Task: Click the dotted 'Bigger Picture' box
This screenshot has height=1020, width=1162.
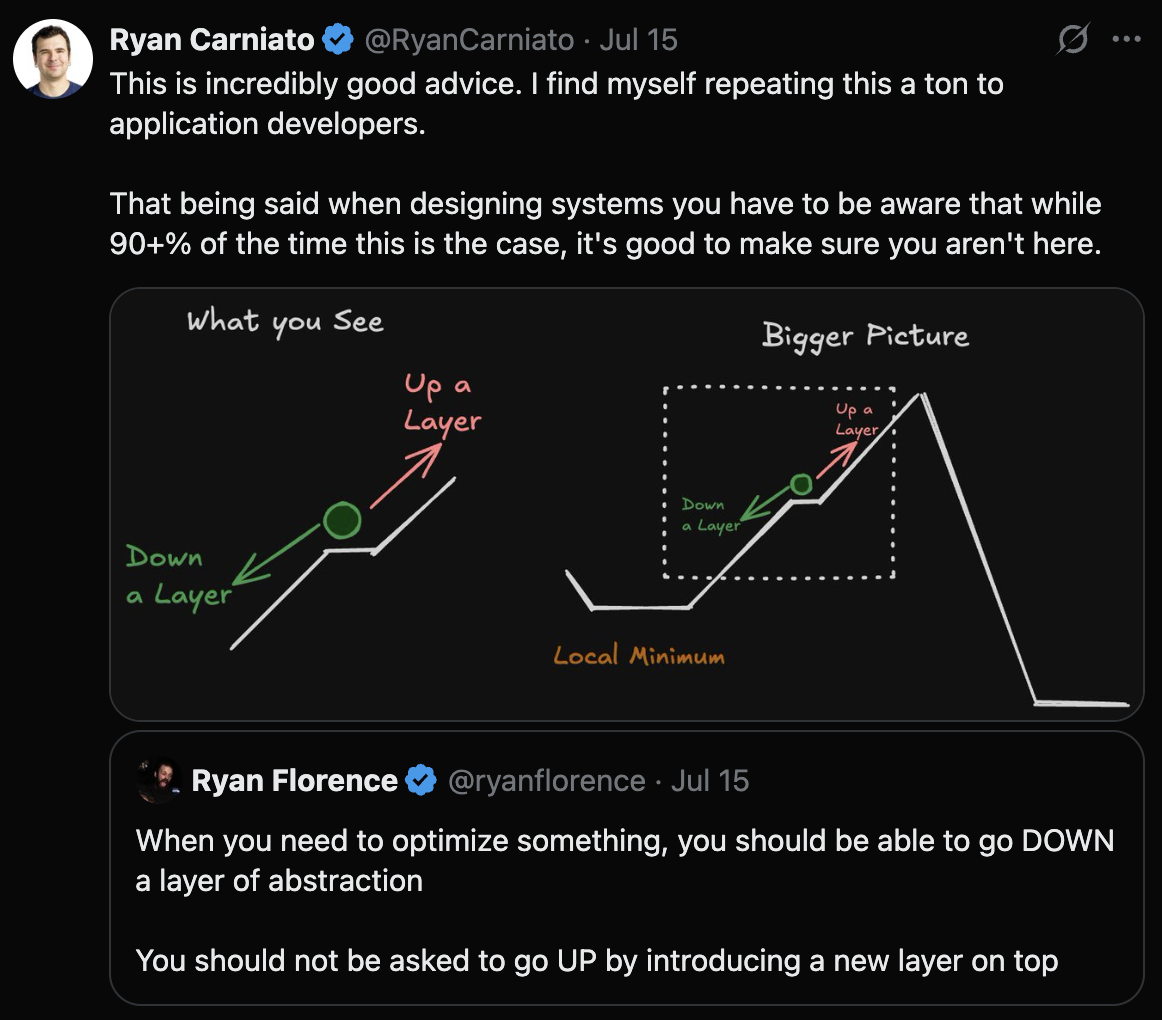Action: (x=780, y=480)
